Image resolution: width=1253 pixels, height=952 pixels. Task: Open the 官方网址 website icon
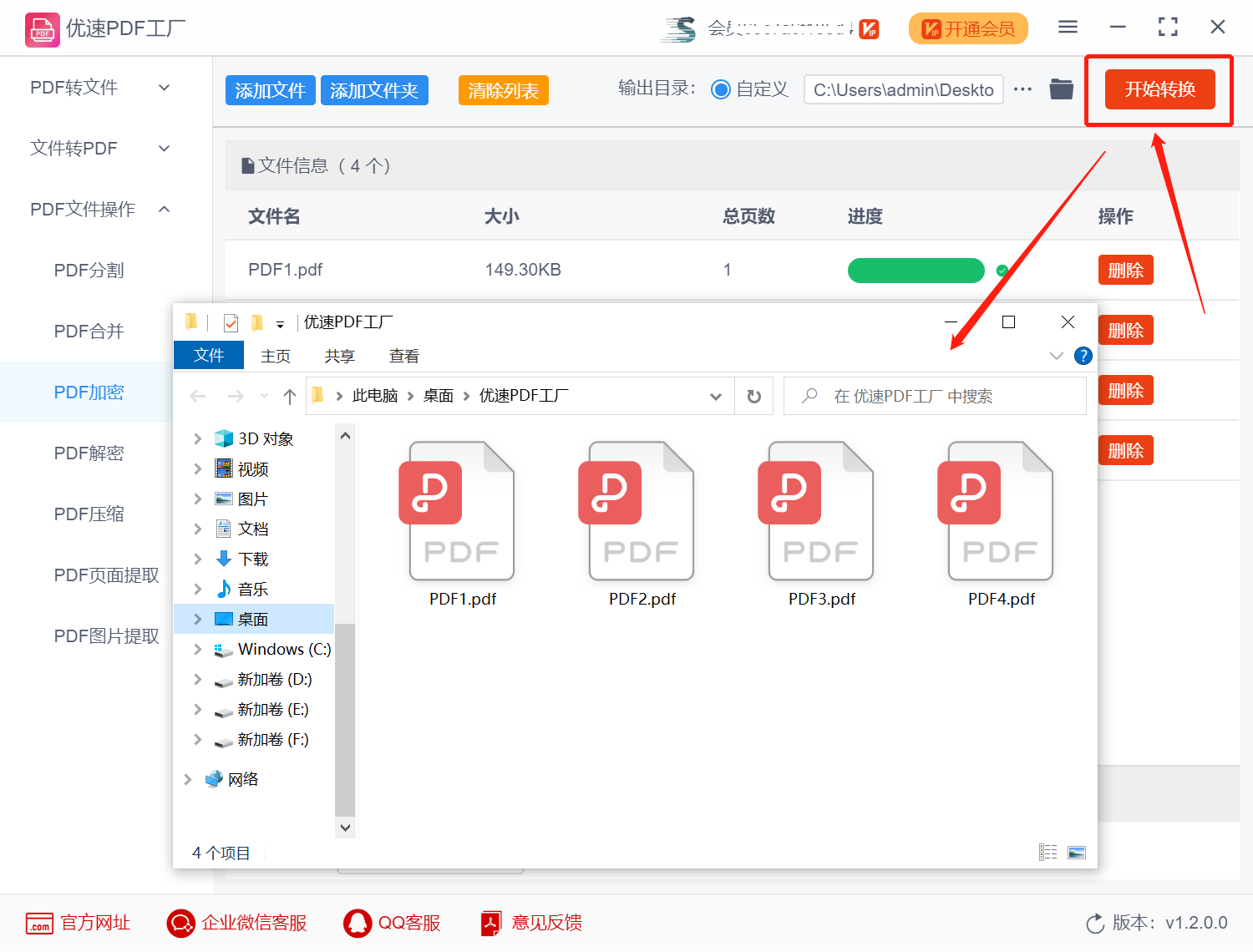(39, 923)
